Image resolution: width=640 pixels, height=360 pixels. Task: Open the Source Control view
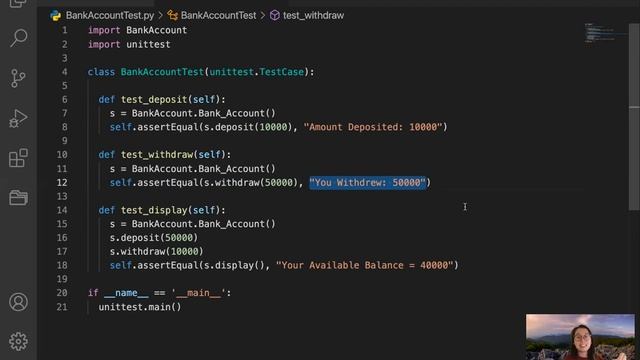(x=18, y=78)
